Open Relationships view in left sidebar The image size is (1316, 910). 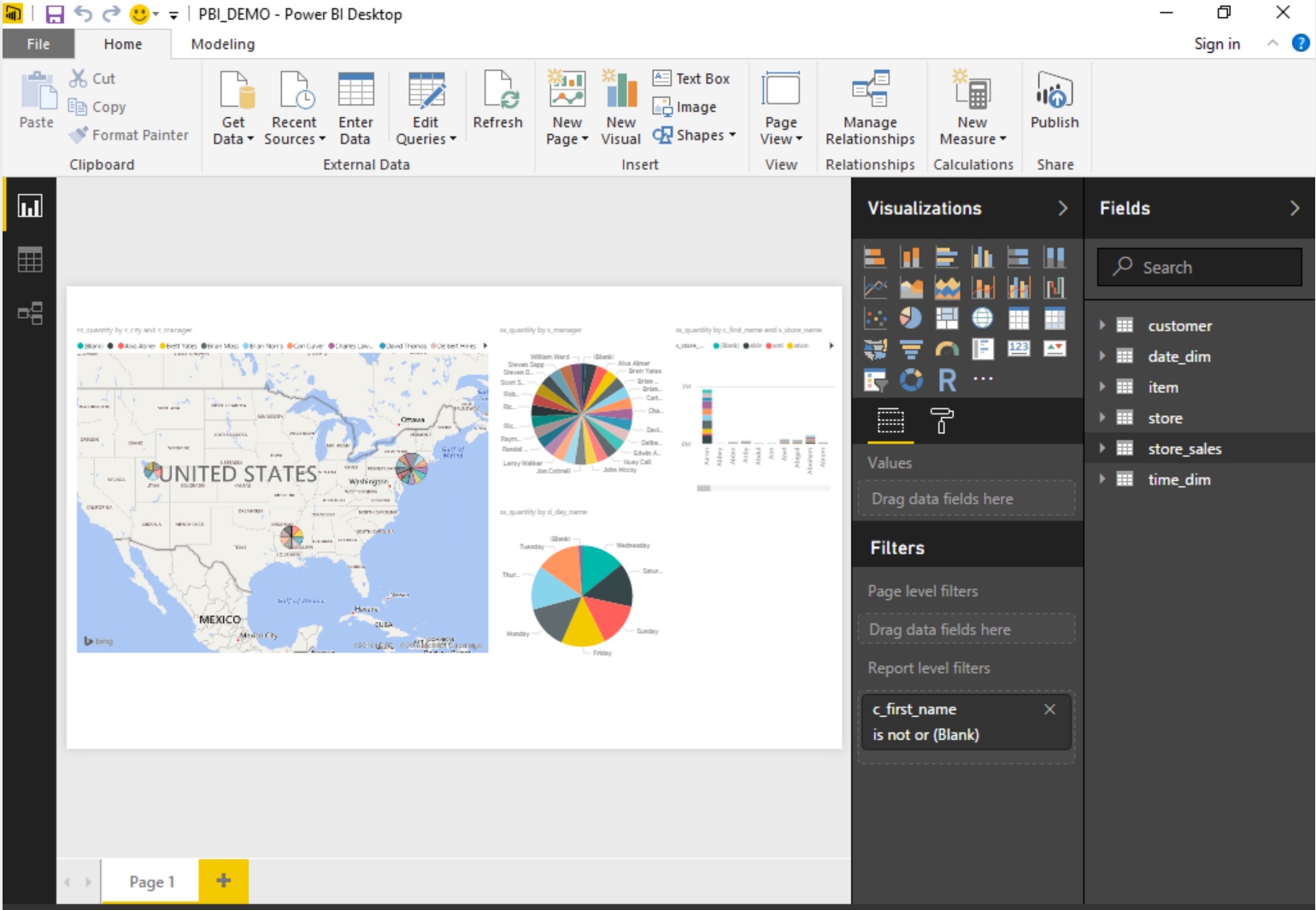pos(30,314)
